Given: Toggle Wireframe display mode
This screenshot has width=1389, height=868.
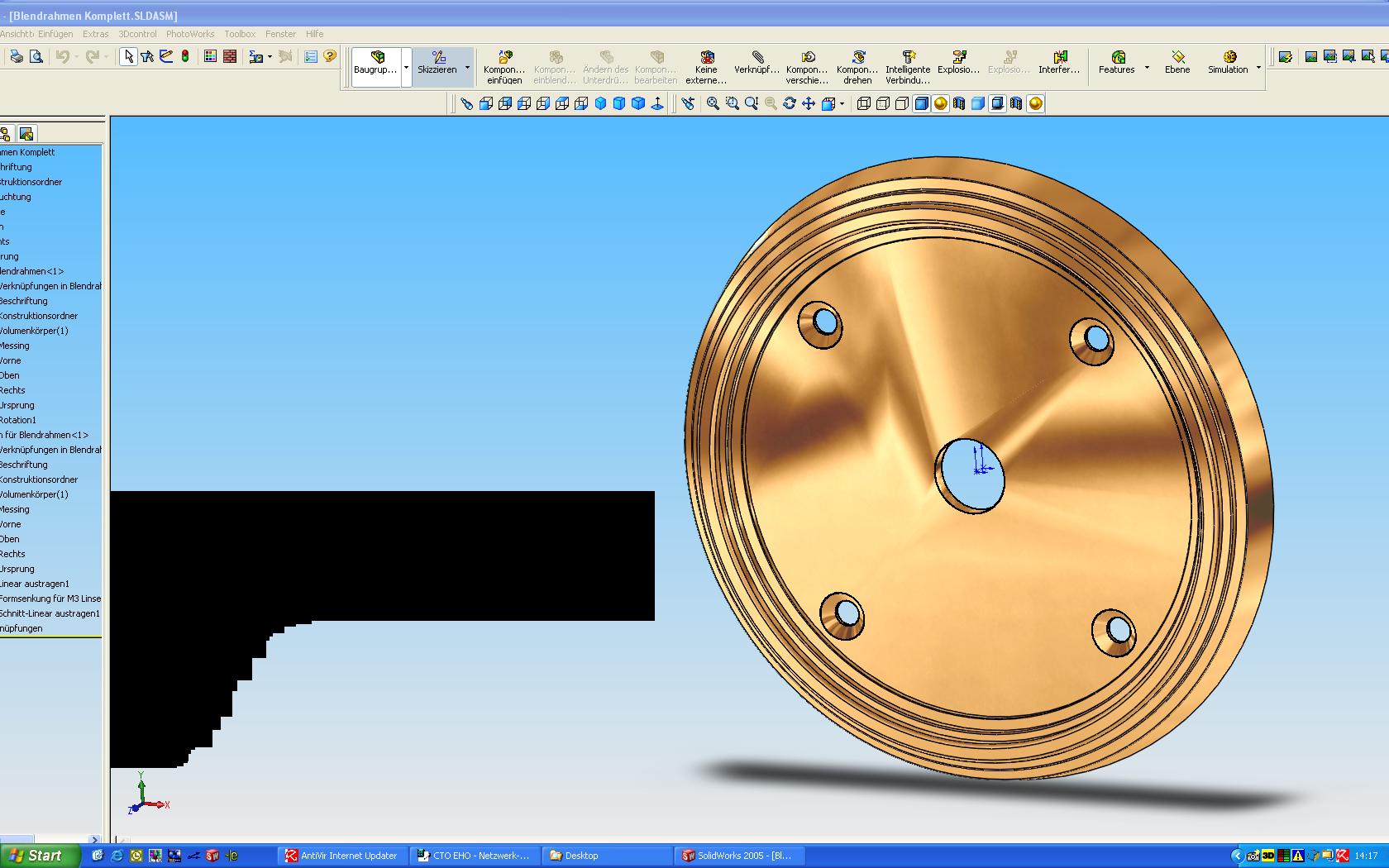Looking at the screenshot, I should point(864,103).
